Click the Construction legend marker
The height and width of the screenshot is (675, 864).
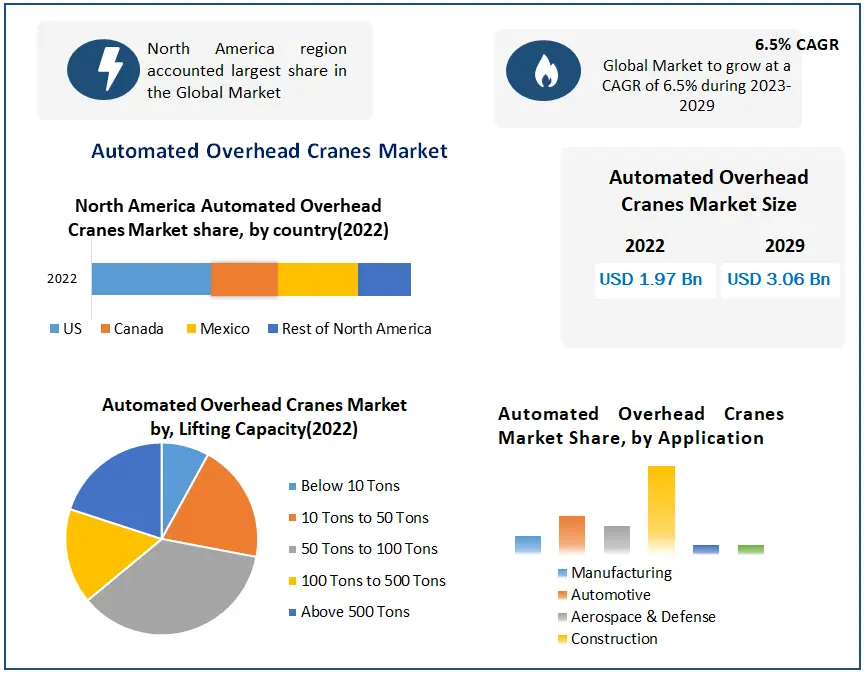[563, 639]
